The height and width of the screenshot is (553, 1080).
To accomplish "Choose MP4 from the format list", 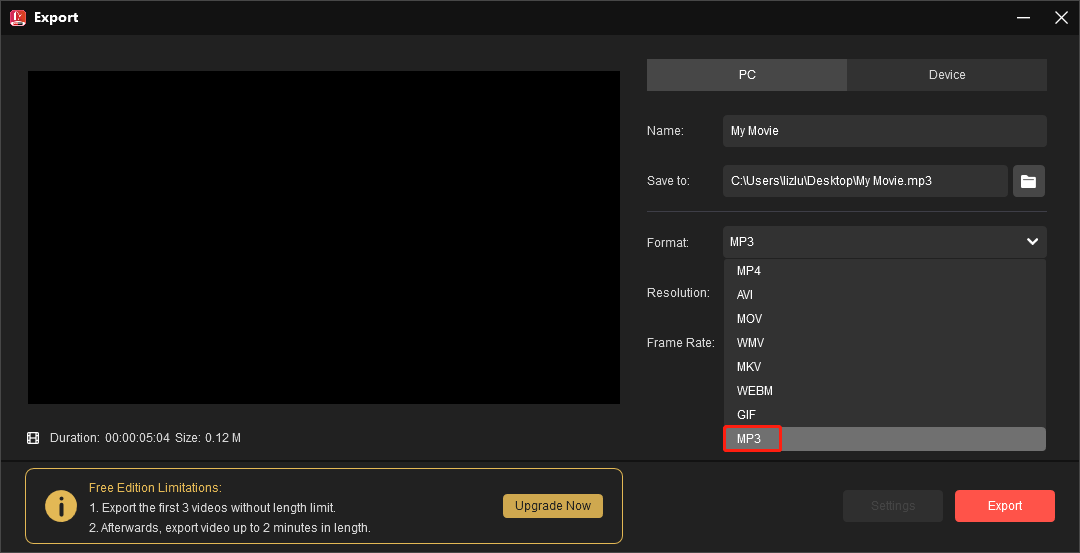I will click(x=884, y=271).
